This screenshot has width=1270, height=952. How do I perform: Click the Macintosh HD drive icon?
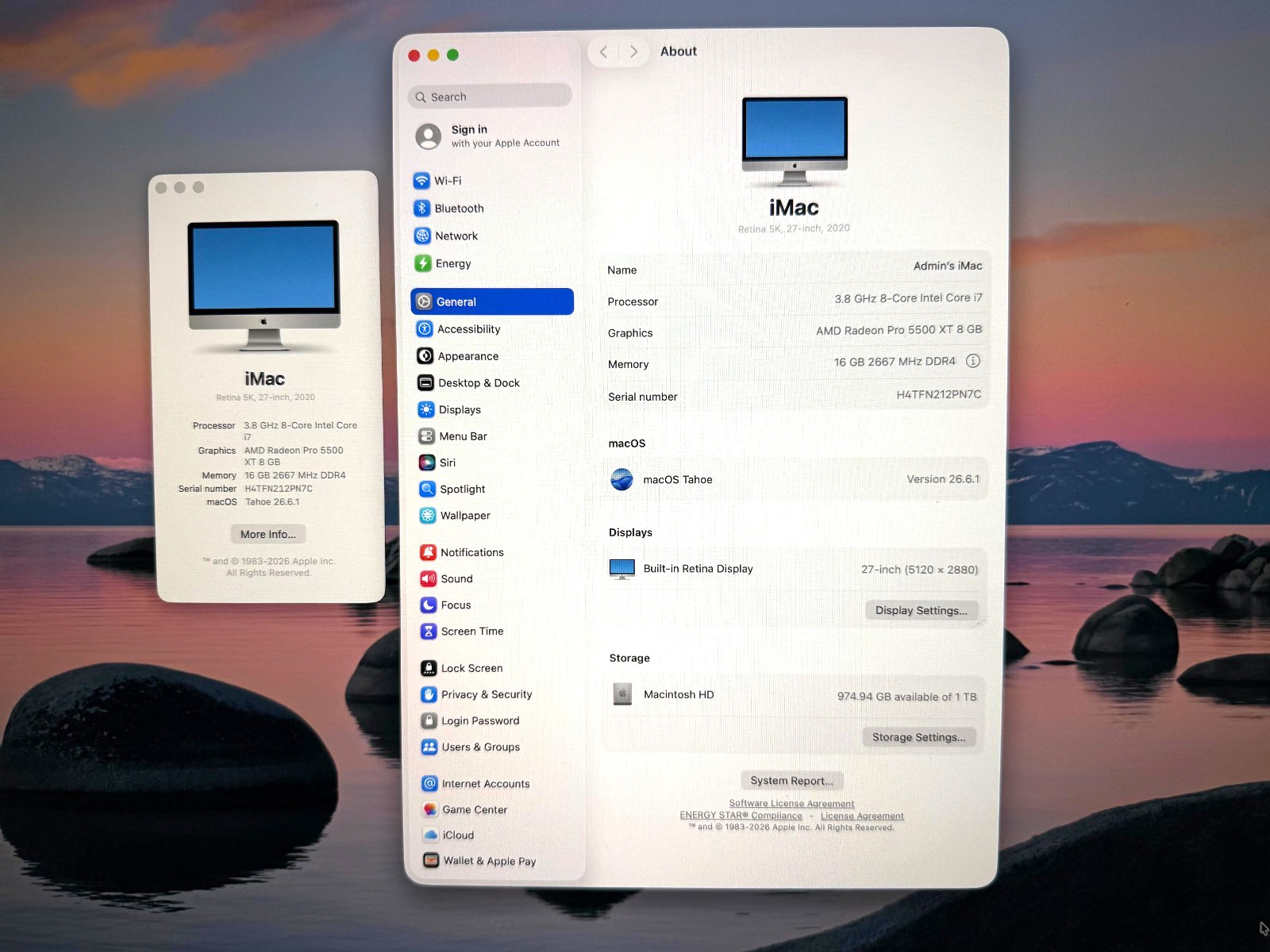(622, 694)
